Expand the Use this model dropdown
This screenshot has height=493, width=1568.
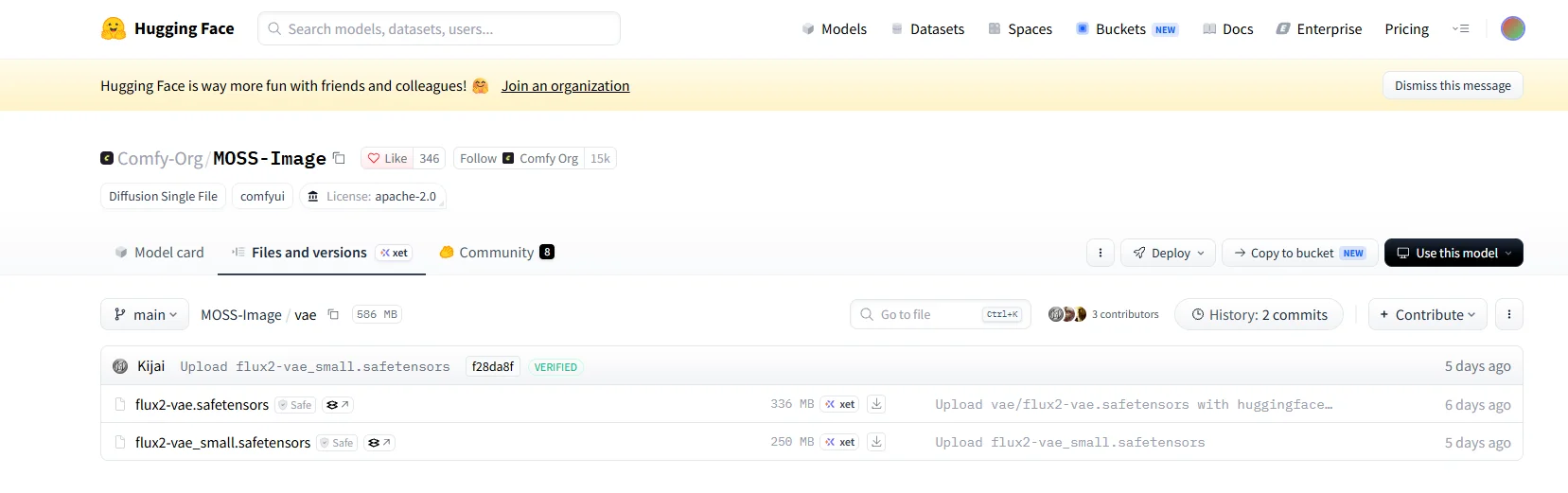coord(1453,253)
